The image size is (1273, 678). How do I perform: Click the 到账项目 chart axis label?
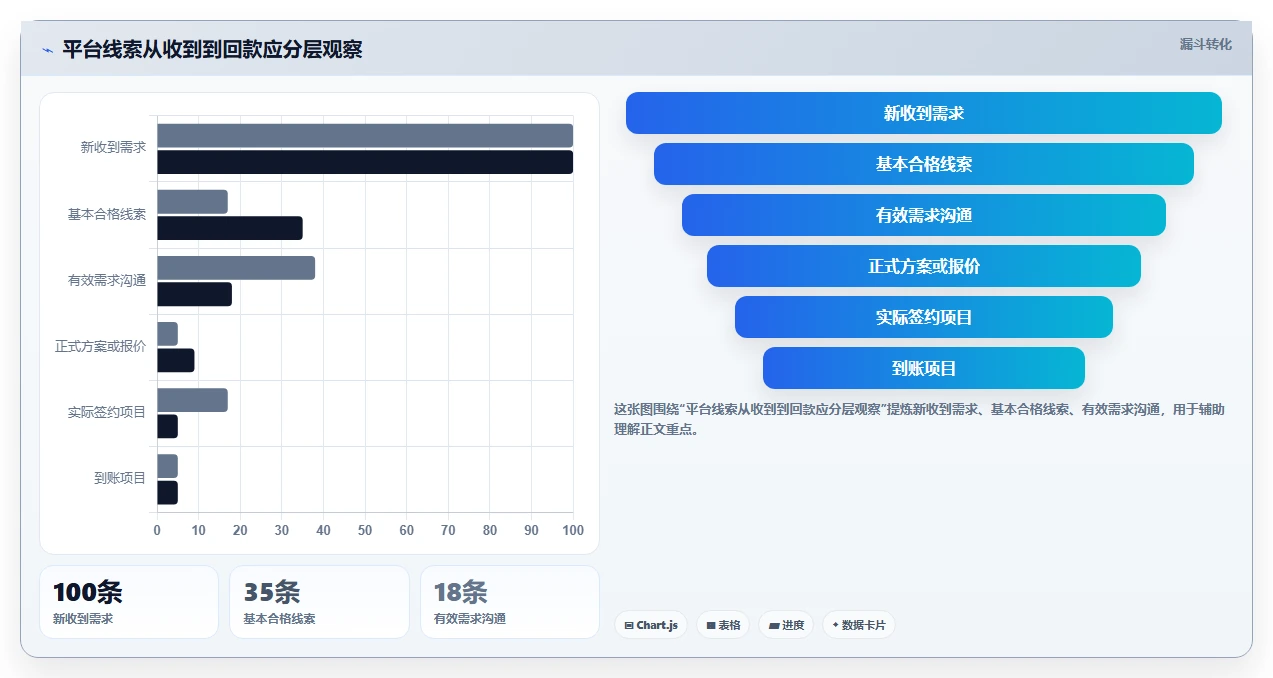[120, 479]
